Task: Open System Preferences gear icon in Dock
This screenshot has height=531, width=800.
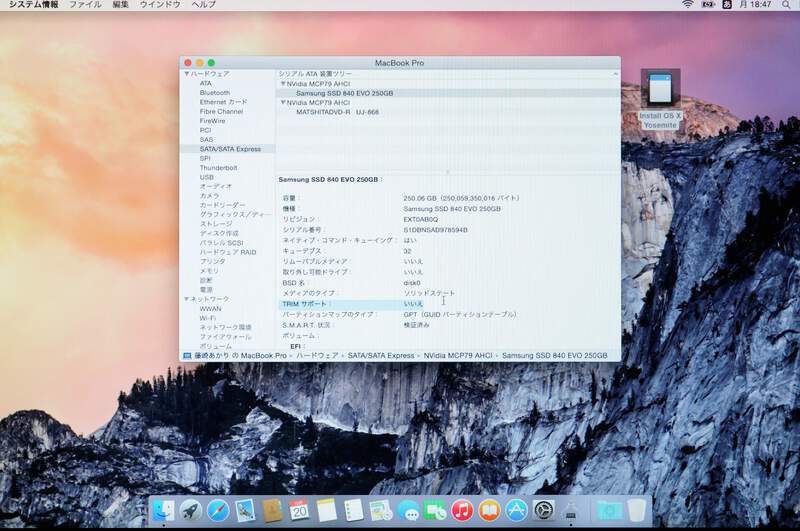Action: coord(543,510)
